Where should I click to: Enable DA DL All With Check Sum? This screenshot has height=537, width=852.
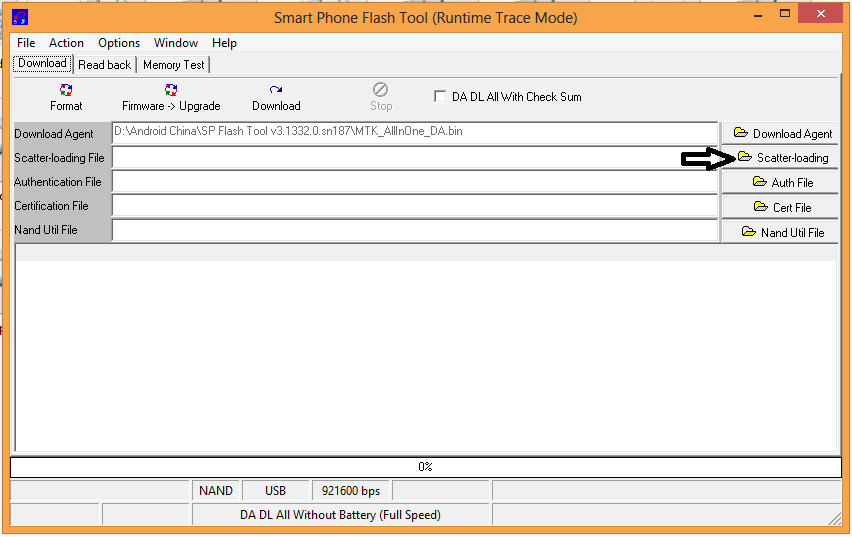click(440, 97)
